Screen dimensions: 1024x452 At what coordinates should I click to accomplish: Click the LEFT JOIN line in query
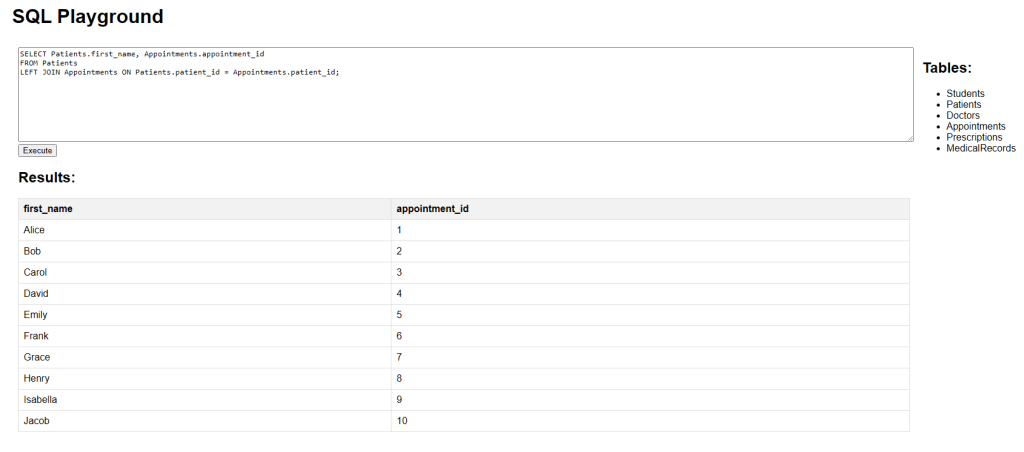point(180,72)
